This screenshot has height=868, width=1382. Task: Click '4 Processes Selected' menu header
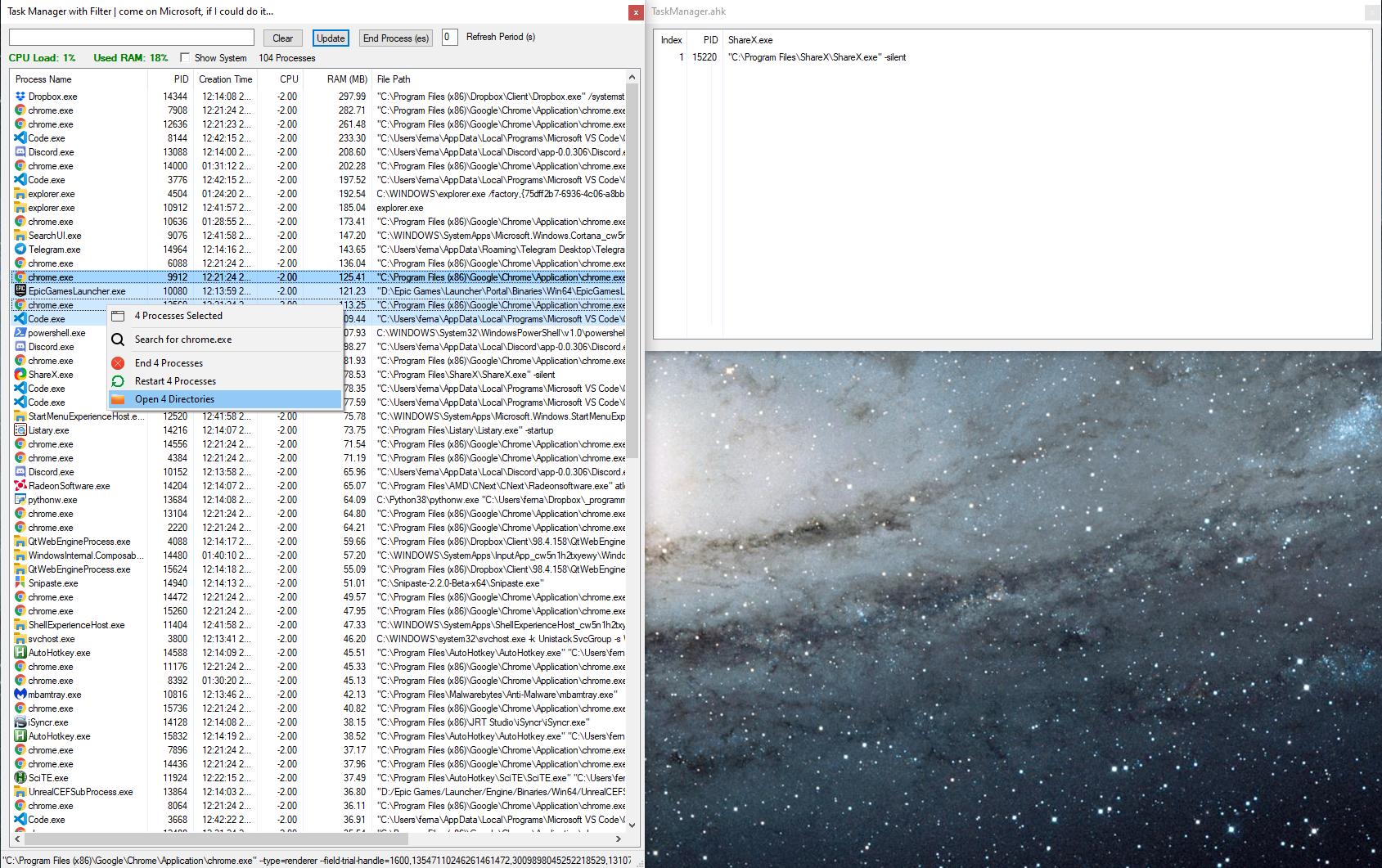coord(225,316)
